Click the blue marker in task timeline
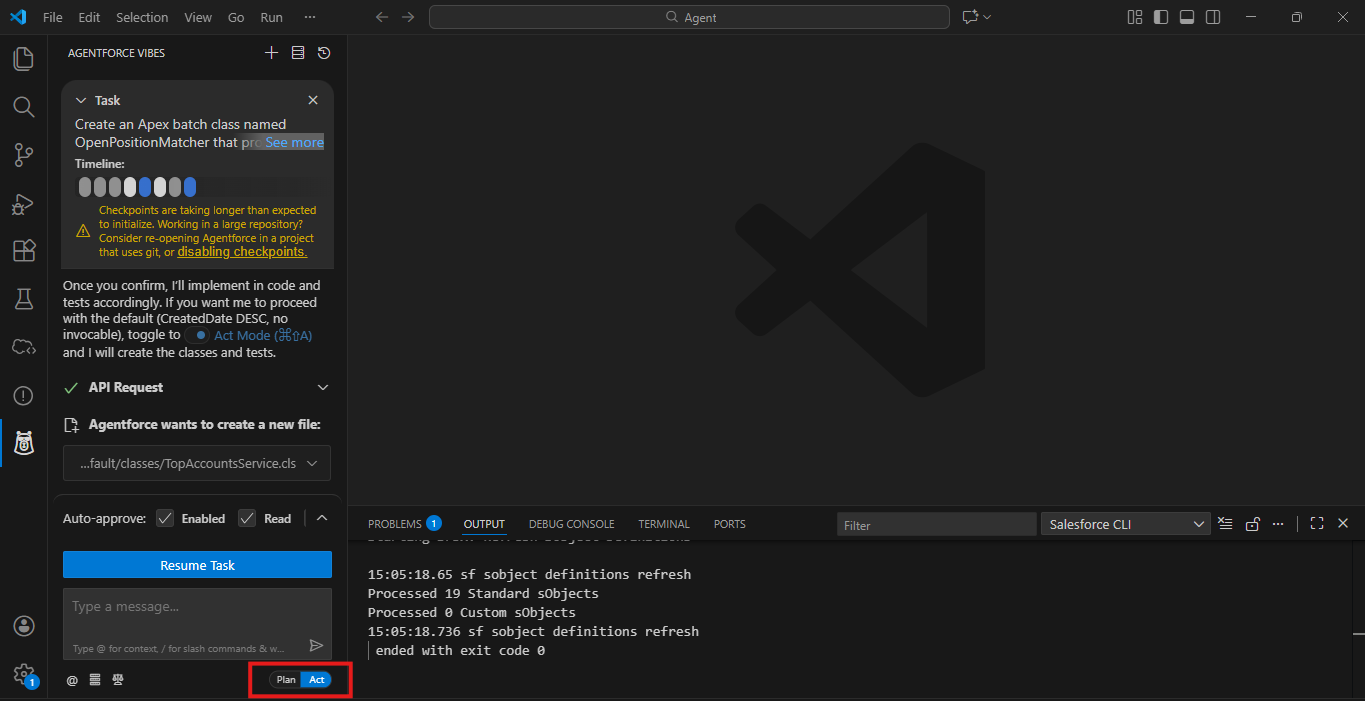1365x701 pixels. click(x=145, y=187)
